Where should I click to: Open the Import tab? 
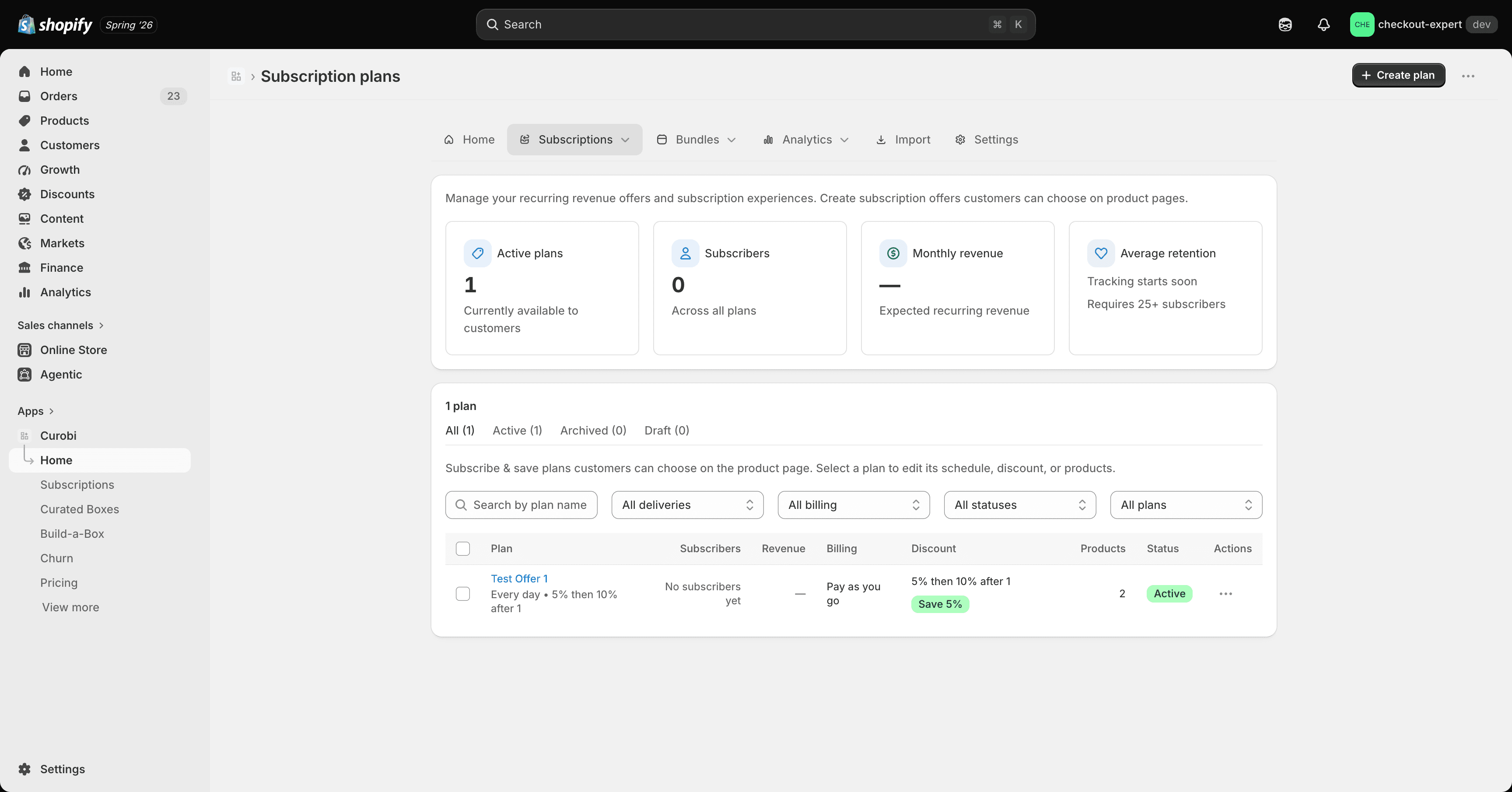pyautogui.click(x=903, y=140)
